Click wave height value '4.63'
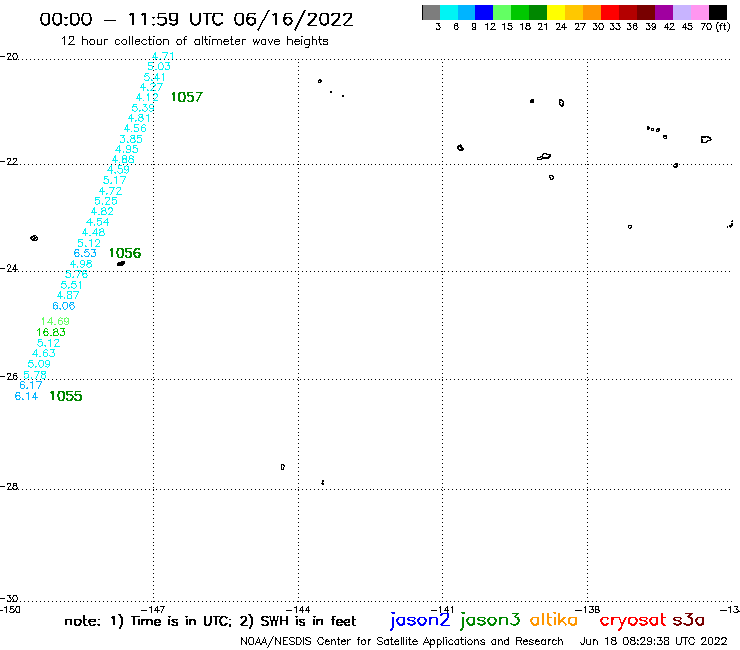 (44, 353)
